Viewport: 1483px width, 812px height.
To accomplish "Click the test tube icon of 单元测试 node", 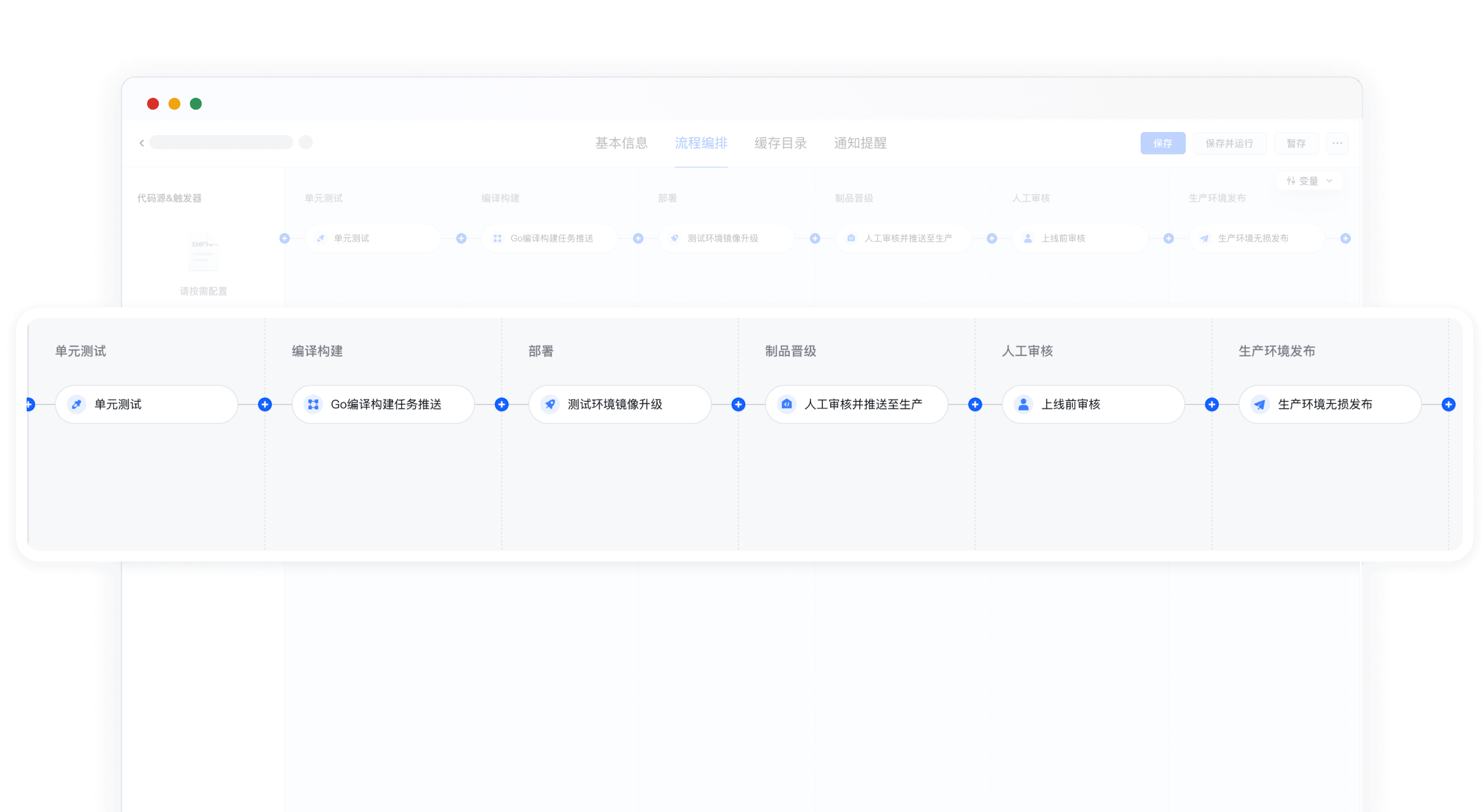I will click(x=76, y=405).
